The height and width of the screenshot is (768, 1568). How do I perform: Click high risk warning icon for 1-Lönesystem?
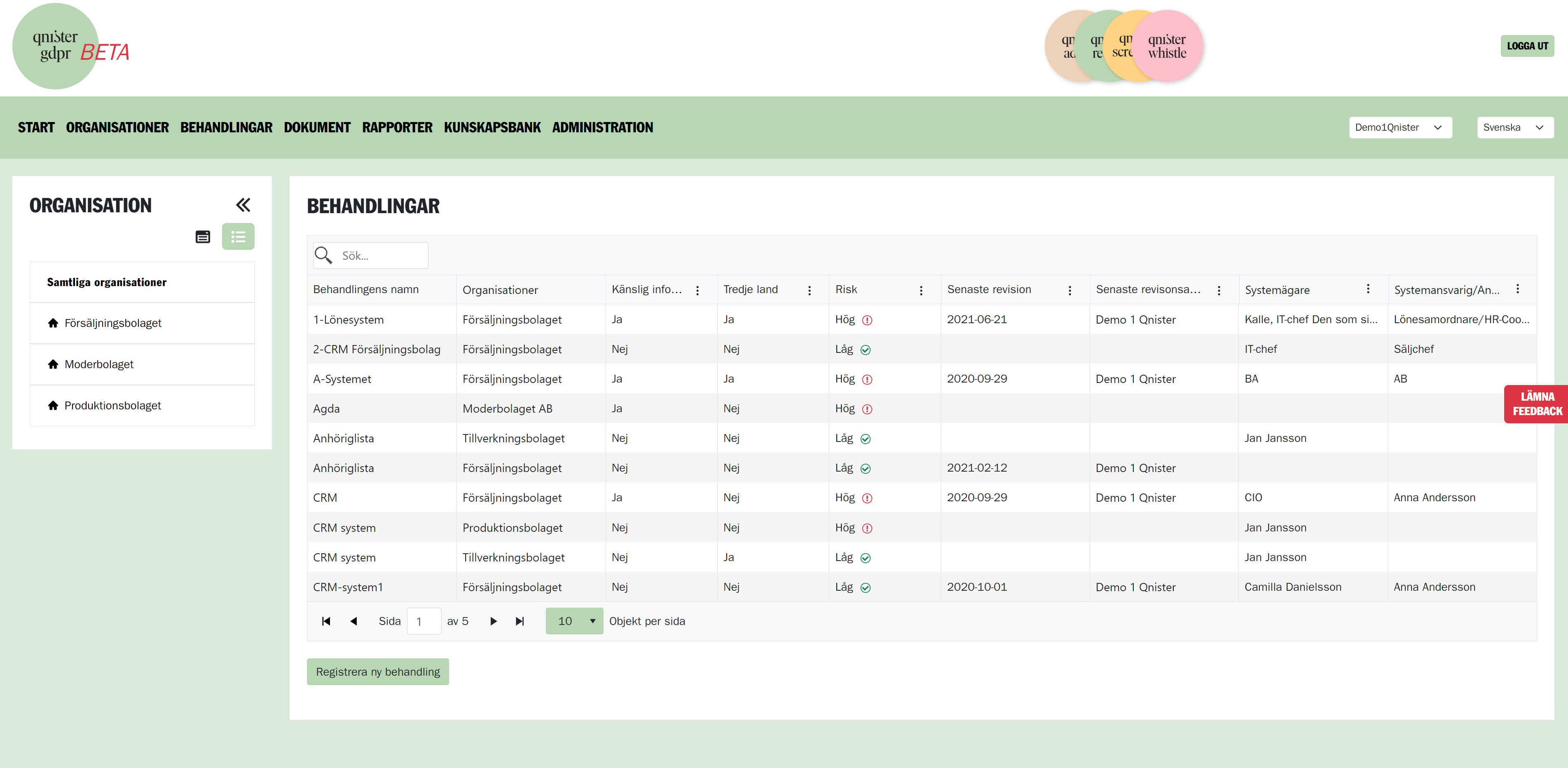coord(867,320)
